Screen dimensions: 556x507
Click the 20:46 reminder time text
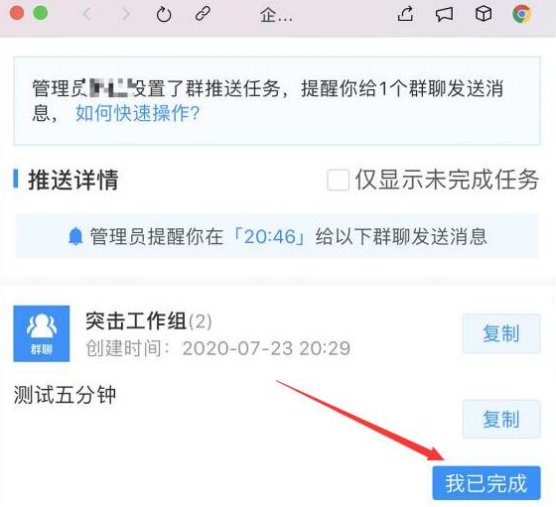(x=270, y=236)
